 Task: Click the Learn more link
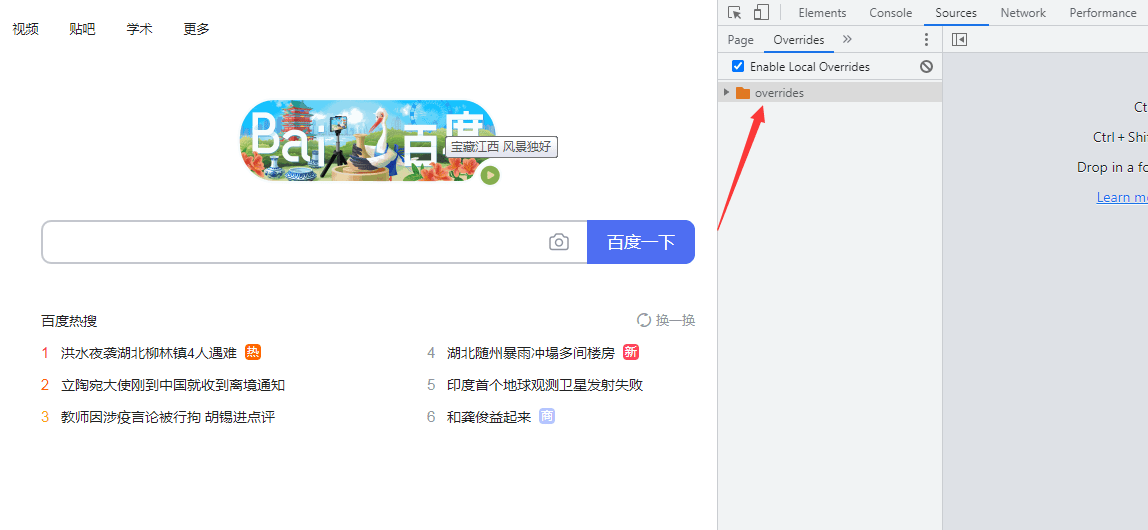click(x=1122, y=197)
